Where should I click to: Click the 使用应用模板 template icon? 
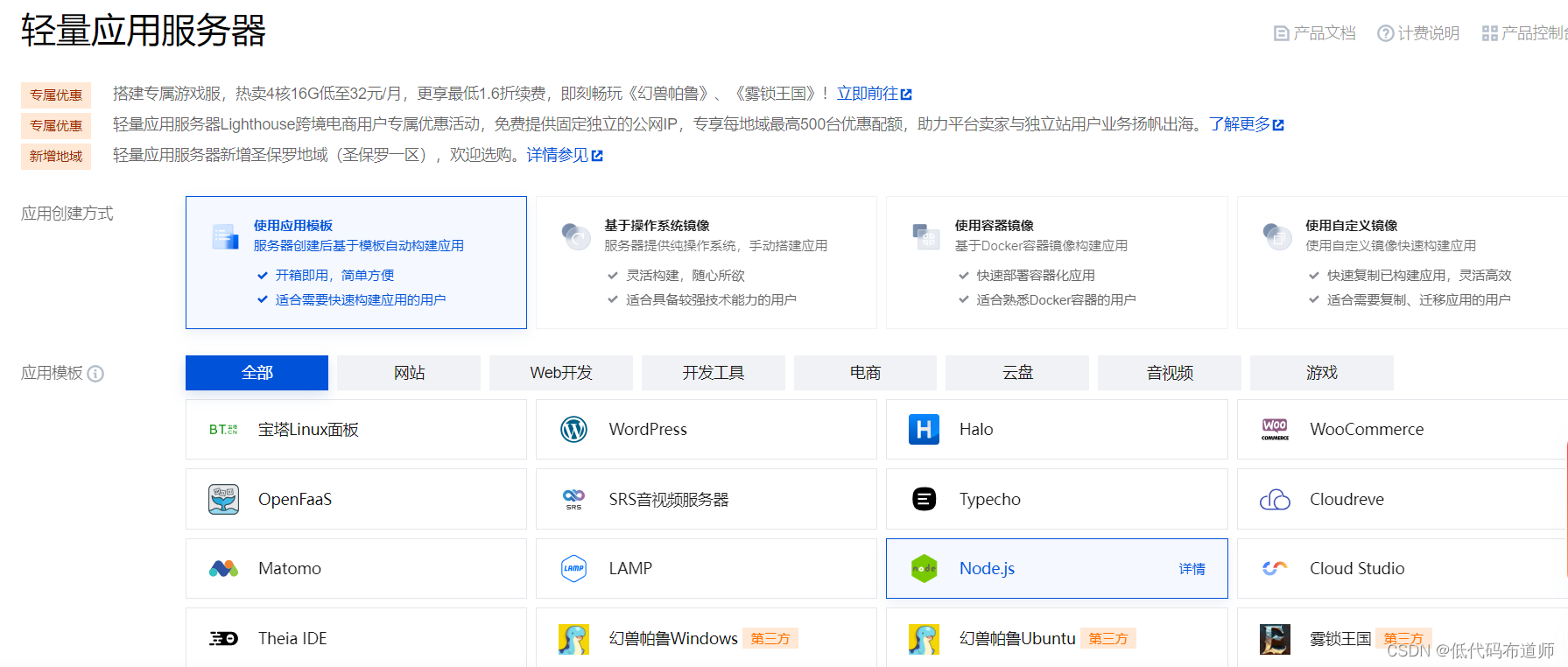(225, 236)
